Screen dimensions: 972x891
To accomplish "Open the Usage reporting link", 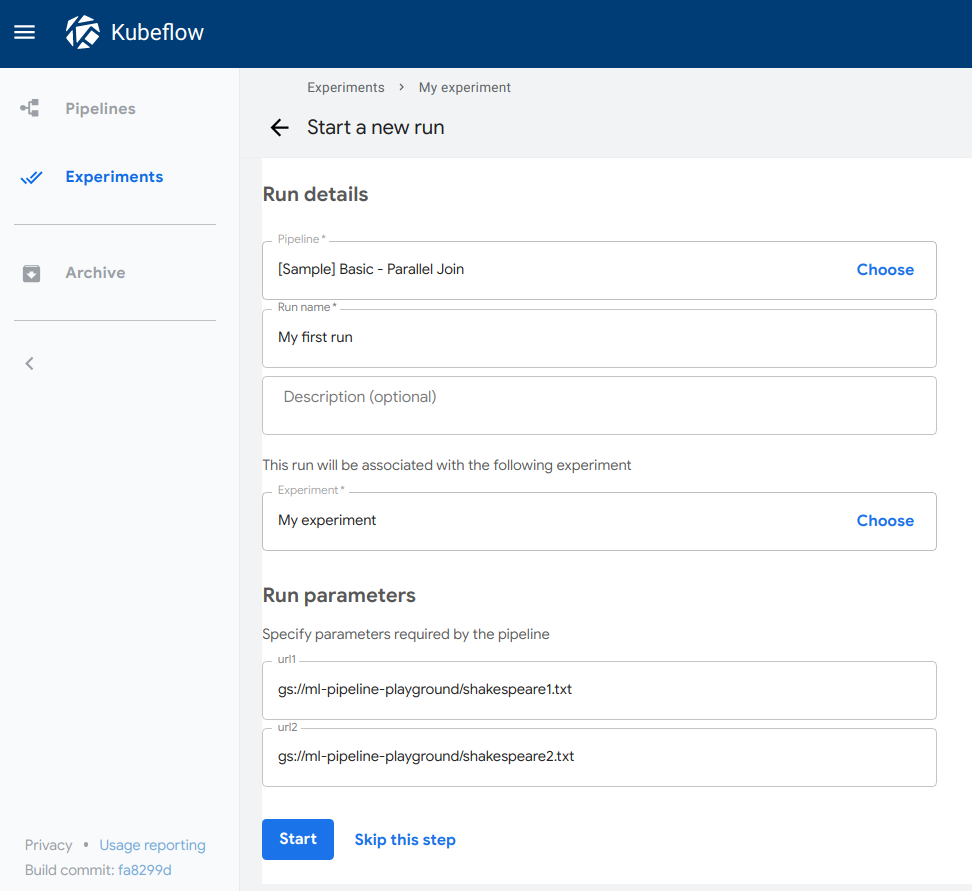I will point(153,845).
